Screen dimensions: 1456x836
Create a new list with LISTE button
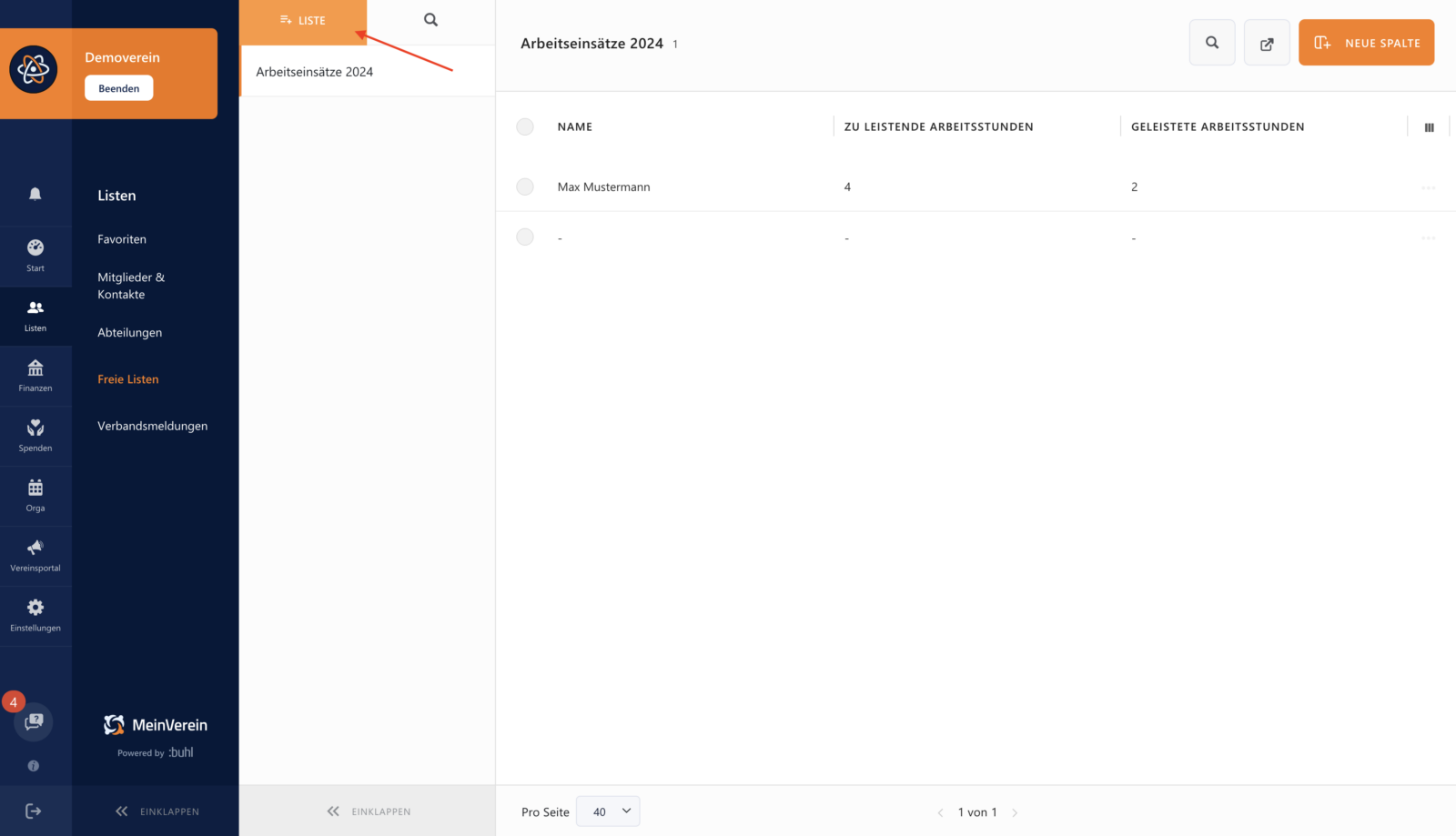303,21
